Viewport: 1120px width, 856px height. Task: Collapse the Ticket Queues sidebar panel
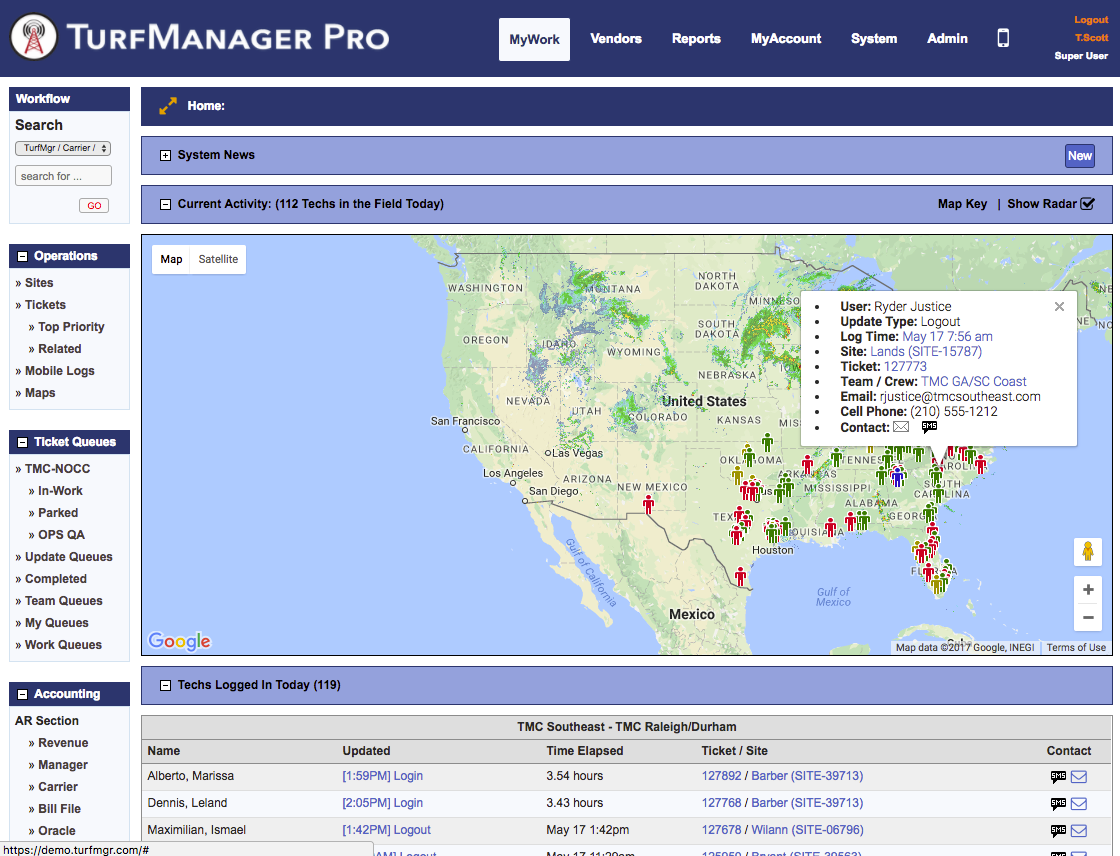(22, 442)
